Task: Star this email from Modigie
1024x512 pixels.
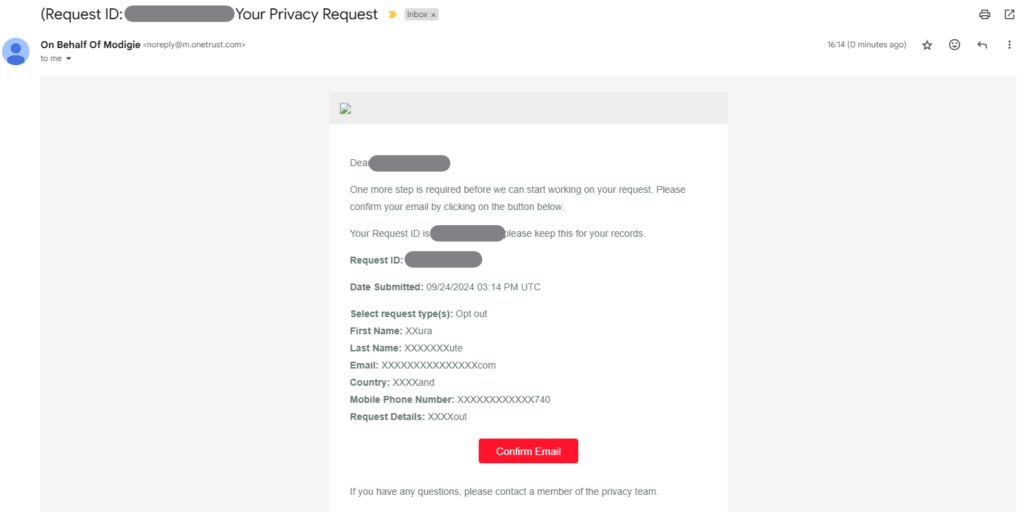Action: pyautogui.click(x=927, y=45)
